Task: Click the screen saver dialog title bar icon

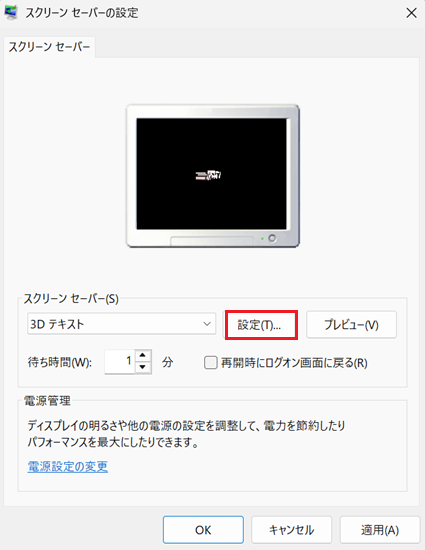Action: tap(11, 13)
